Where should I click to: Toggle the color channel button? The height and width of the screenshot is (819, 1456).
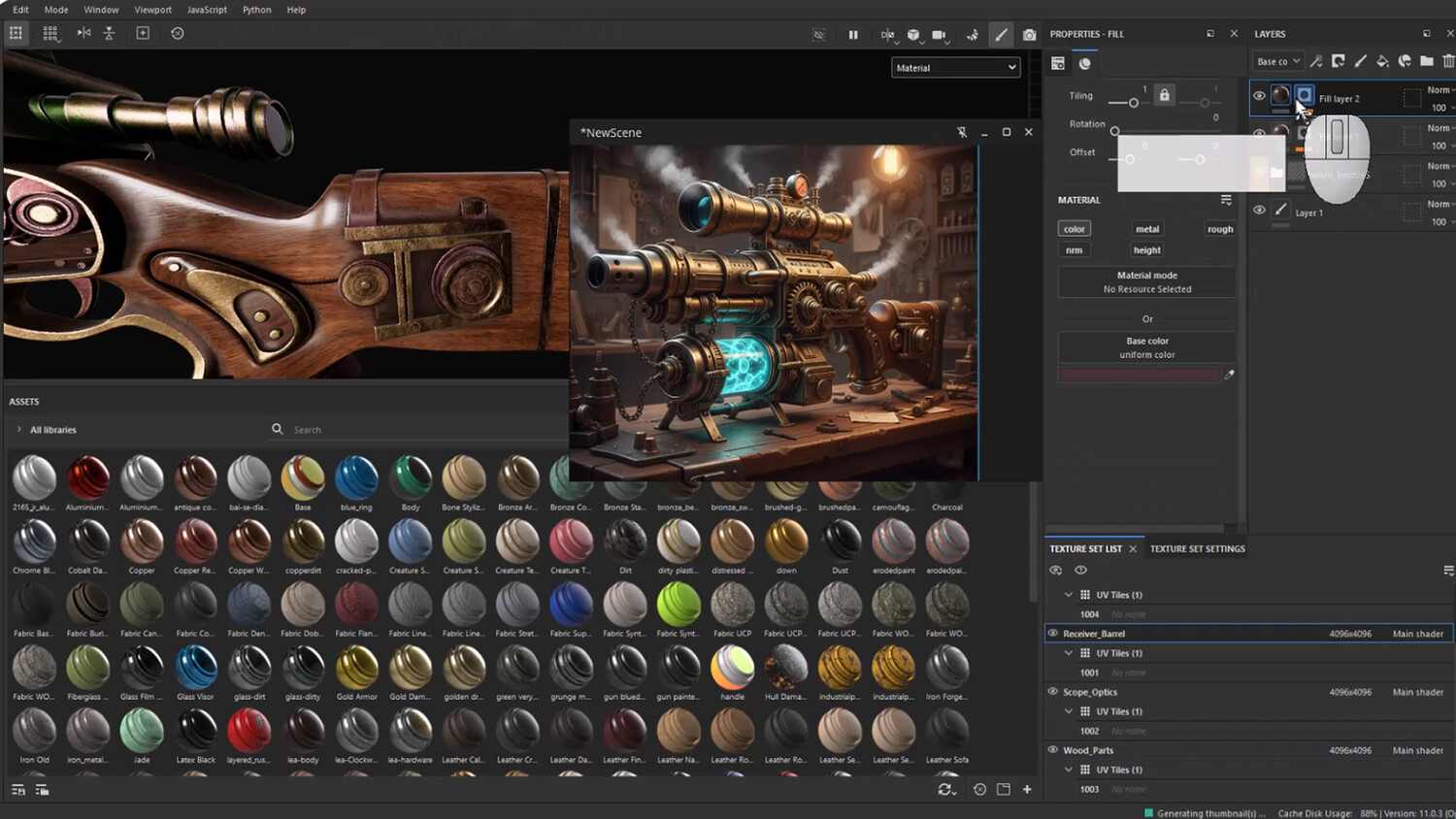click(1075, 229)
